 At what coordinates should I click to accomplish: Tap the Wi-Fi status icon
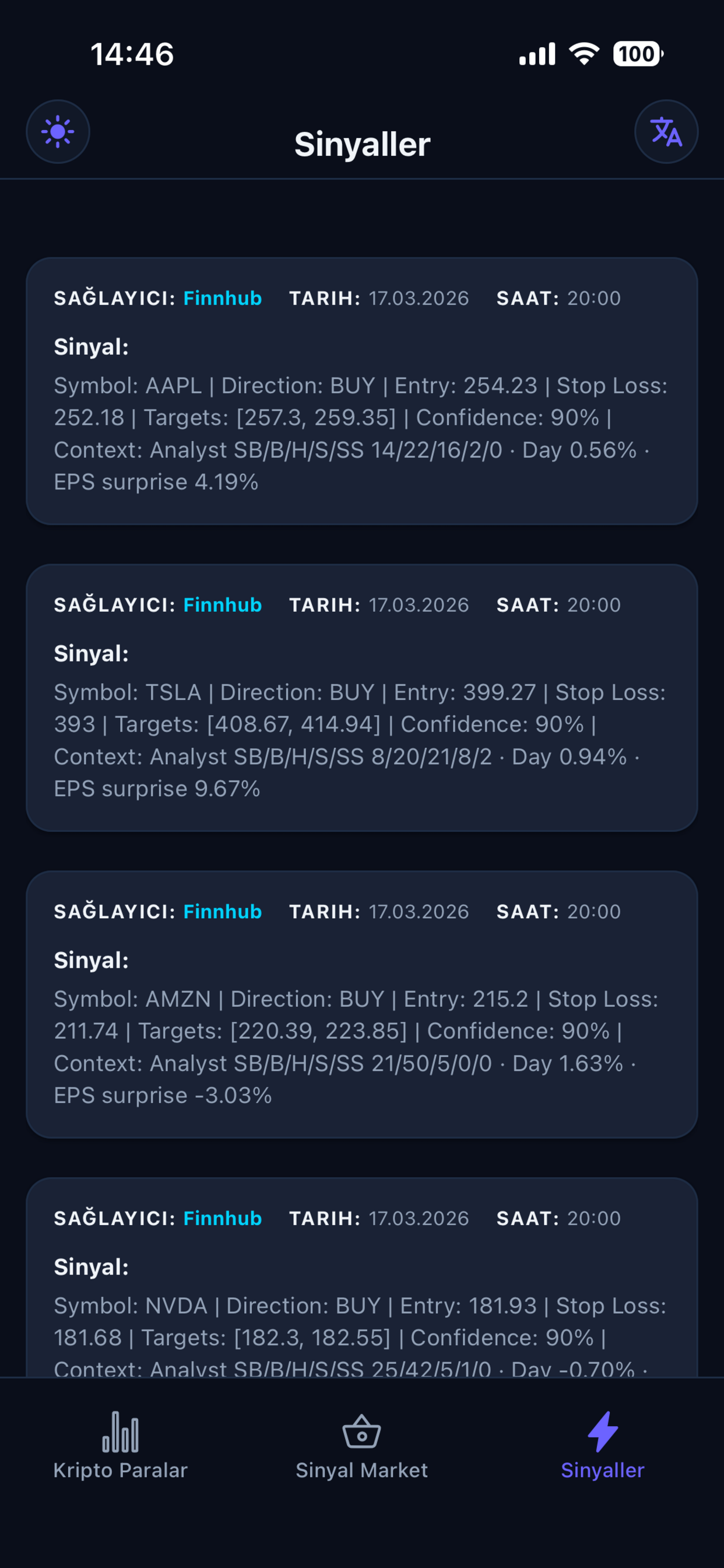tap(584, 54)
